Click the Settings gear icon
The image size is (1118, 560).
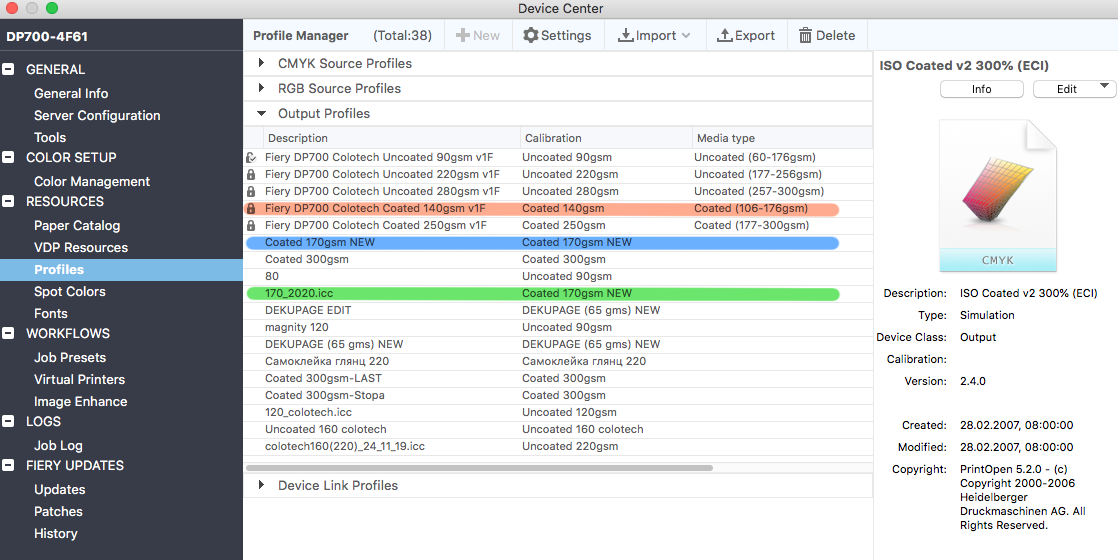531,35
